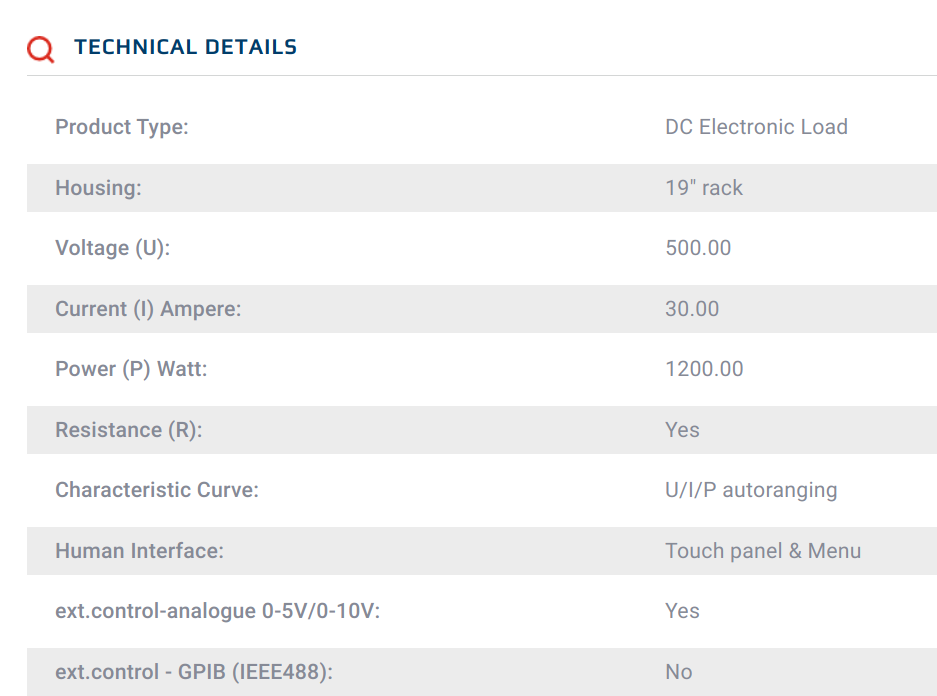The image size is (937, 696).
Task: Click the Touch panel & Menu value
Action: click(763, 551)
